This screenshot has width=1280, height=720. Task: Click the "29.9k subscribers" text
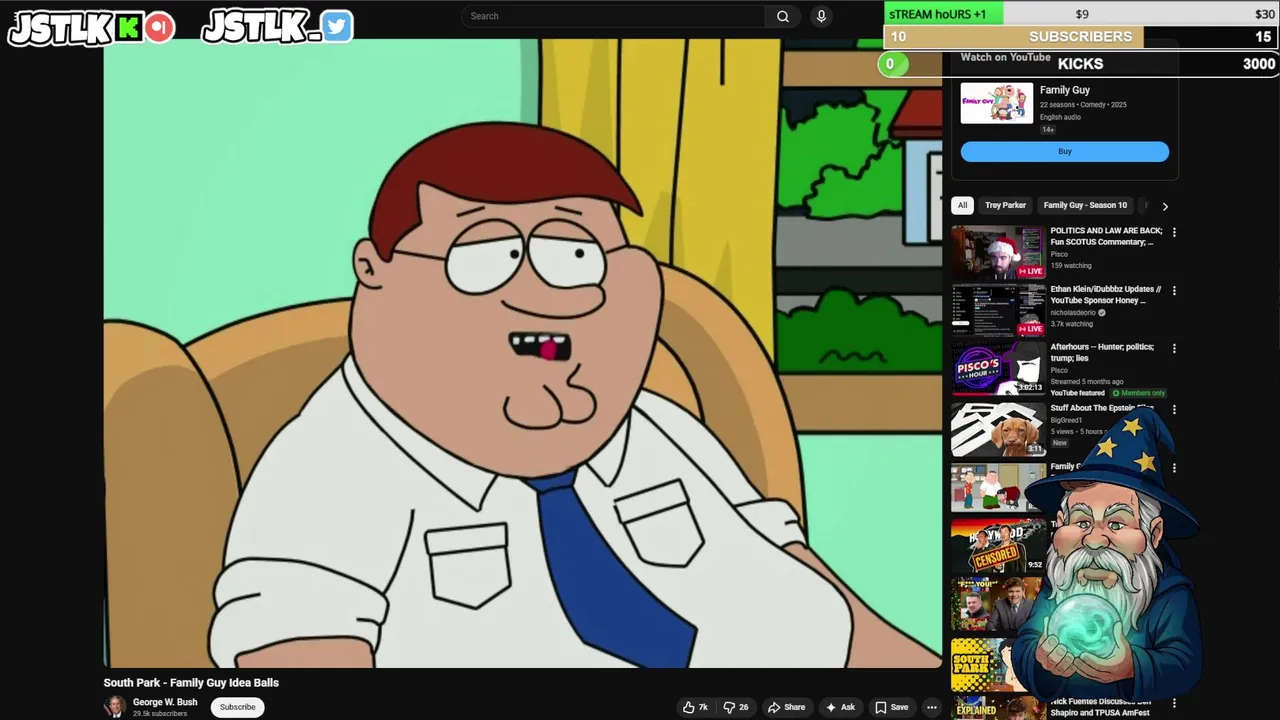pyautogui.click(x=160, y=714)
